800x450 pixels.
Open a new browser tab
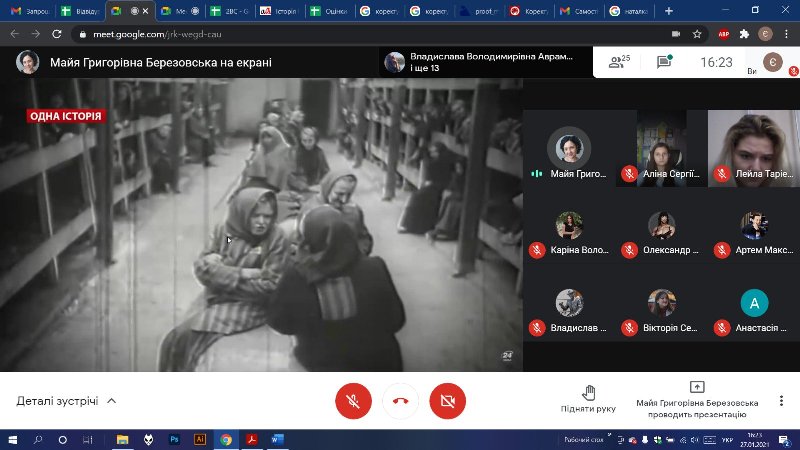click(x=668, y=11)
